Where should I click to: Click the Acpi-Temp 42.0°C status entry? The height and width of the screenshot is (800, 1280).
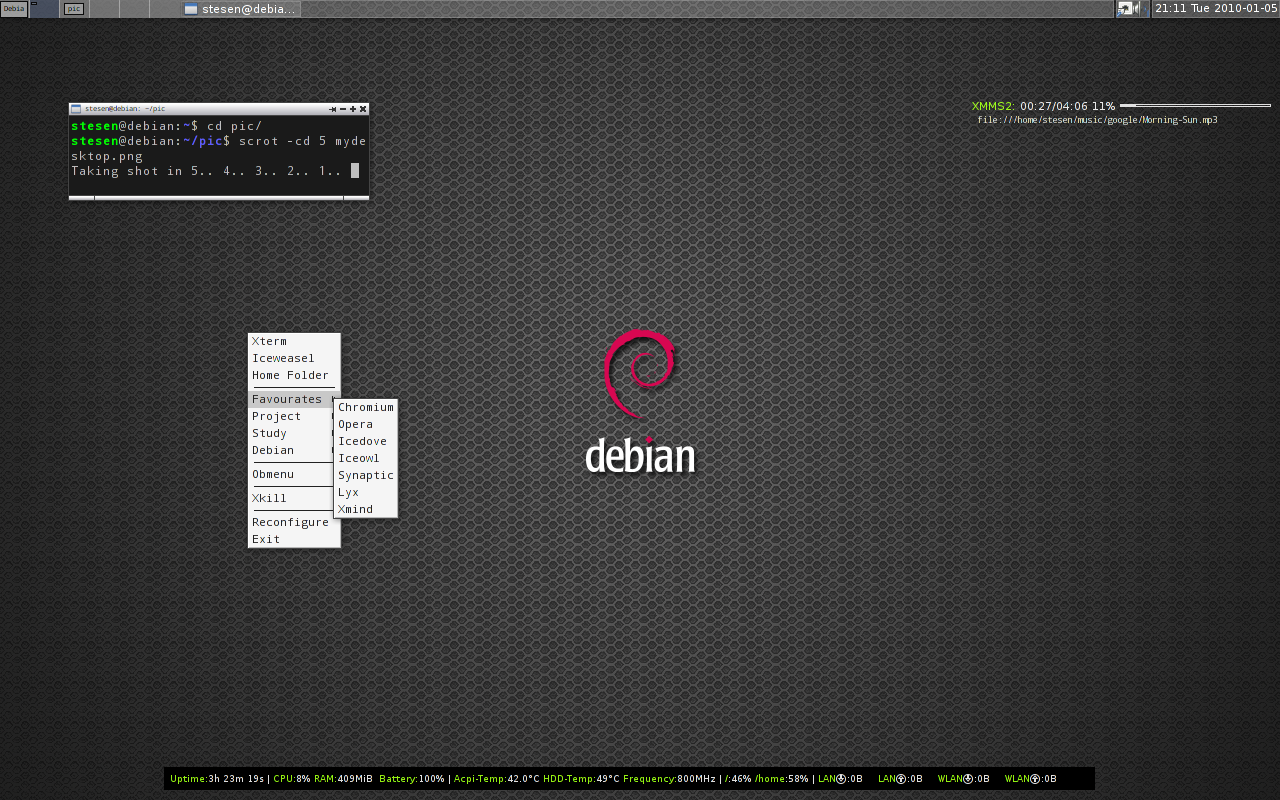pyautogui.click(x=496, y=779)
